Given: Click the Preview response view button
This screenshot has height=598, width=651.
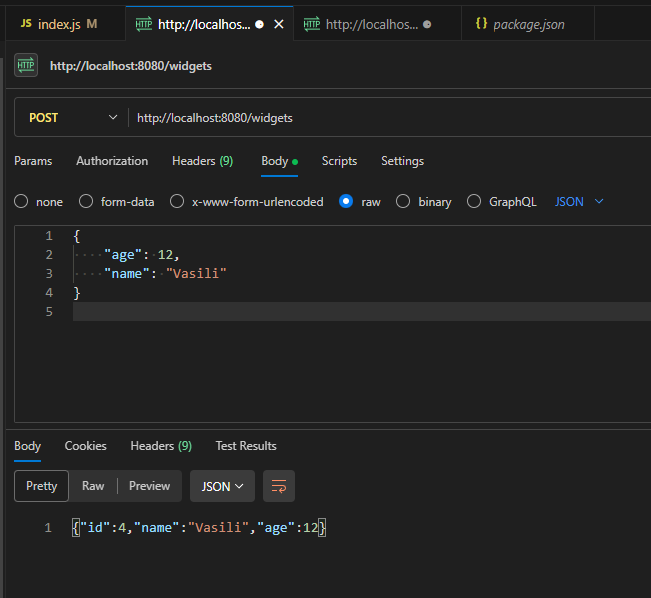Looking at the screenshot, I should tap(149, 486).
